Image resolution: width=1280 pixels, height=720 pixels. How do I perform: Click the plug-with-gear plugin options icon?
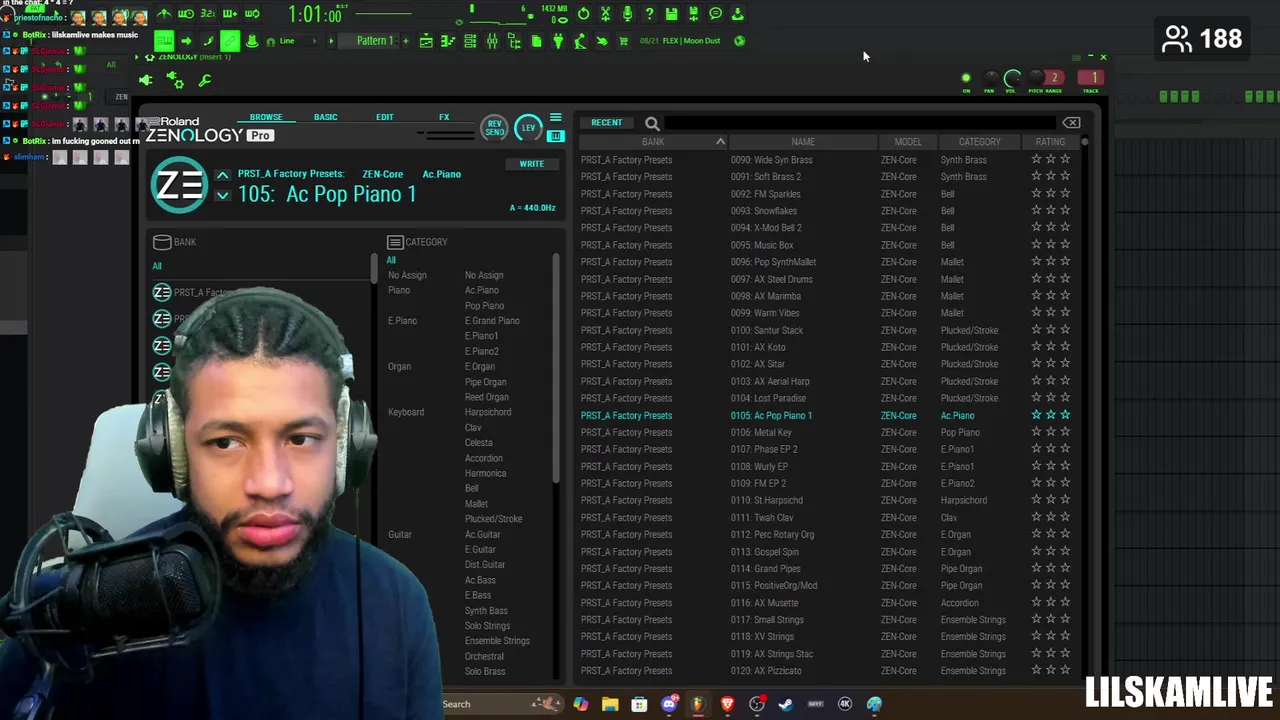175,80
